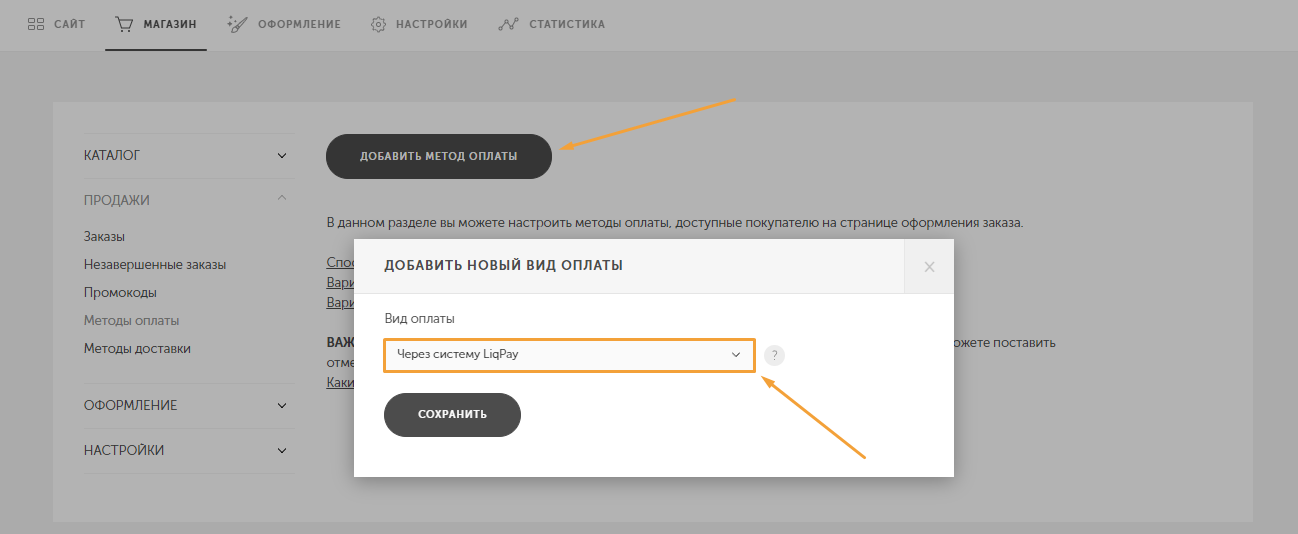This screenshot has height=534, width=1298.
Task: Open Незавершенные заказы in the sidebar
Action: click(x=155, y=265)
